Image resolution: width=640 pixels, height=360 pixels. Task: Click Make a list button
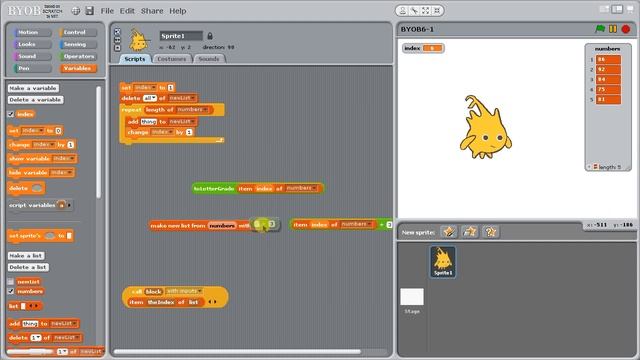[26, 256]
